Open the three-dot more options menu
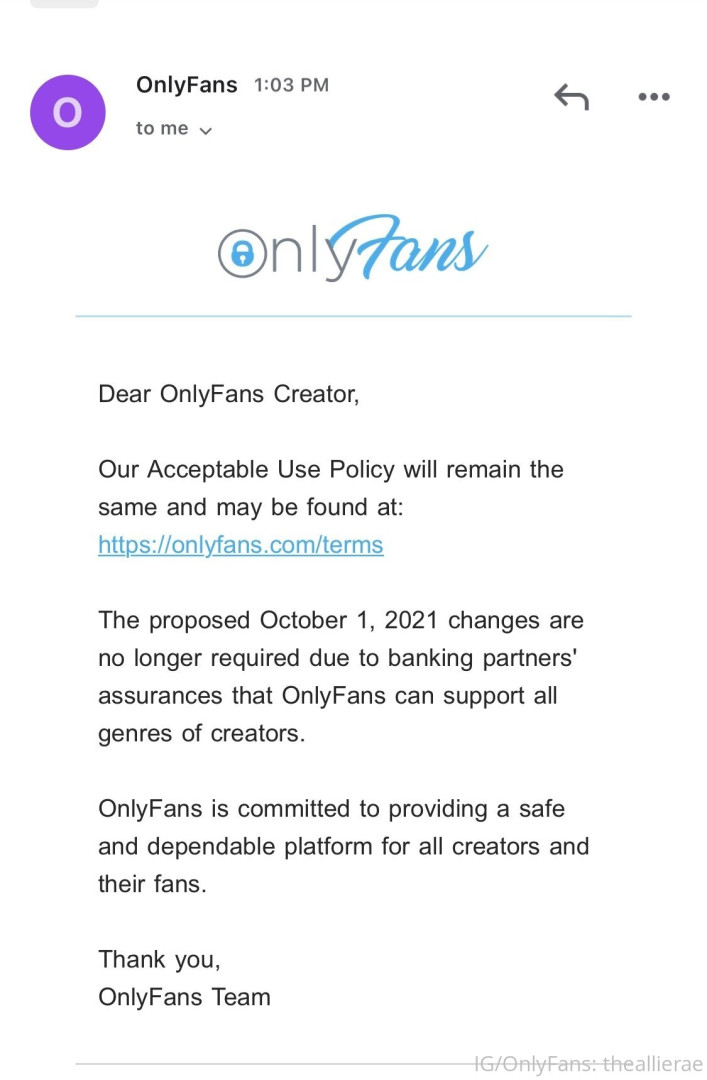The height and width of the screenshot is (1080, 707). point(653,97)
